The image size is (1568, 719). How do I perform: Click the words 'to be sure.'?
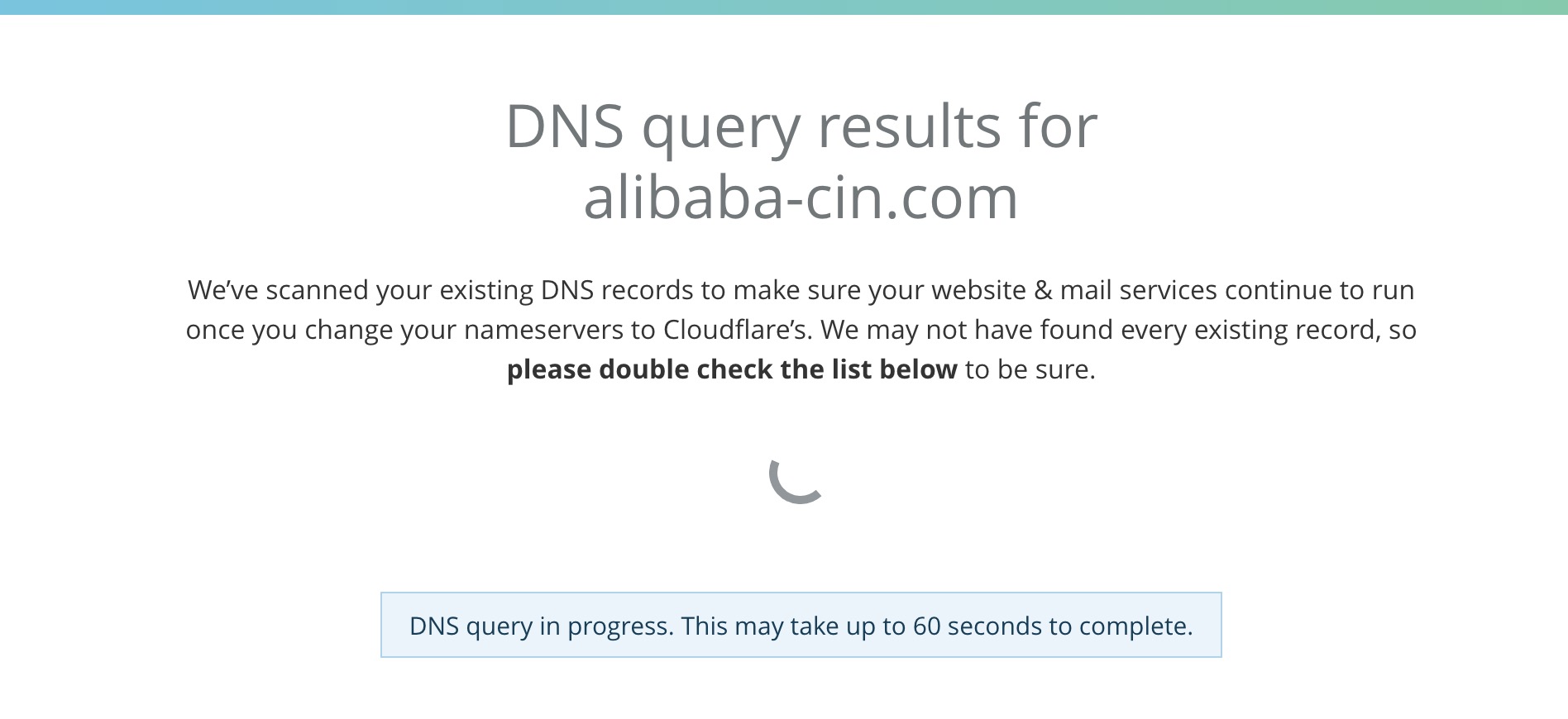tap(1030, 369)
